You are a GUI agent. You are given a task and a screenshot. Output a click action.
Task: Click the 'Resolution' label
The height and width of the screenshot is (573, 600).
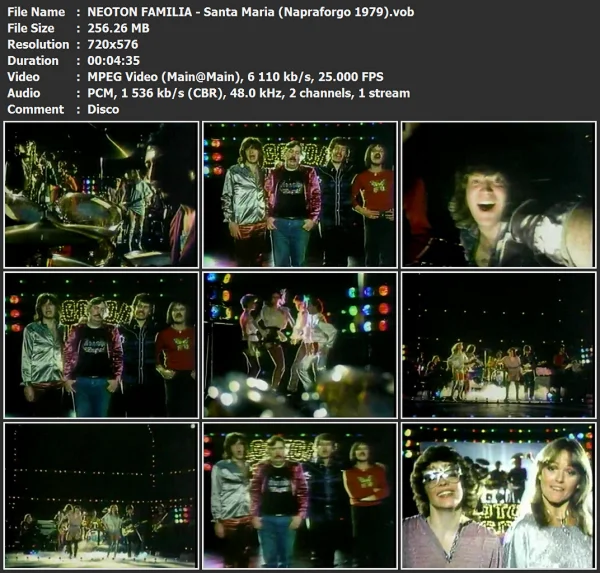coord(38,44)
